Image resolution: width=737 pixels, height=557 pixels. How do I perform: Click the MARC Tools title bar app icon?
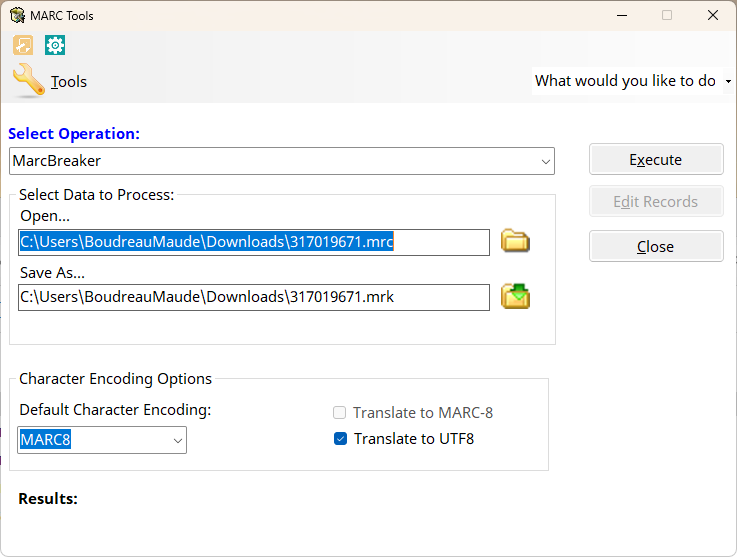click(x=17, y=15)
